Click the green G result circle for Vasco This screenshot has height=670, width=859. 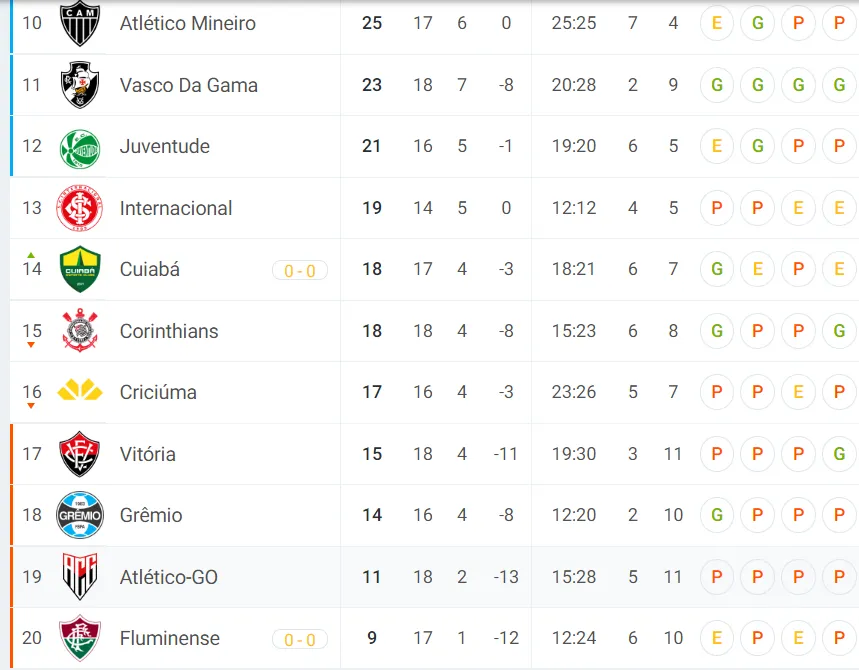[716, 85]
